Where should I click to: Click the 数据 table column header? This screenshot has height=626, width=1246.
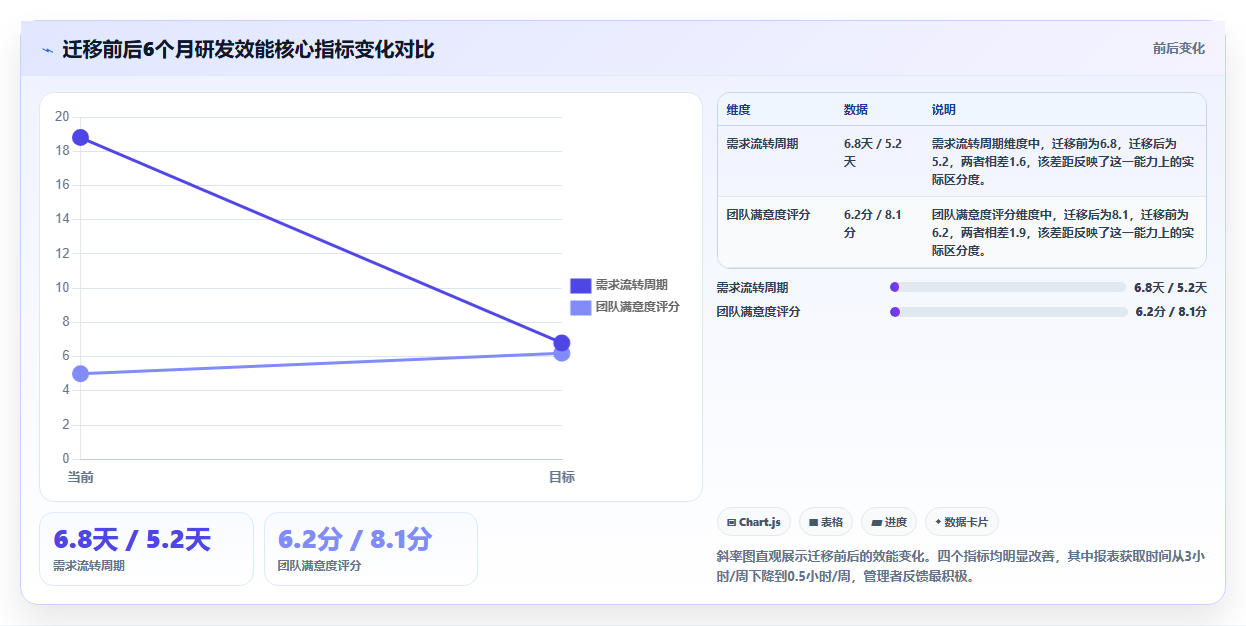[x=856, y=110]
